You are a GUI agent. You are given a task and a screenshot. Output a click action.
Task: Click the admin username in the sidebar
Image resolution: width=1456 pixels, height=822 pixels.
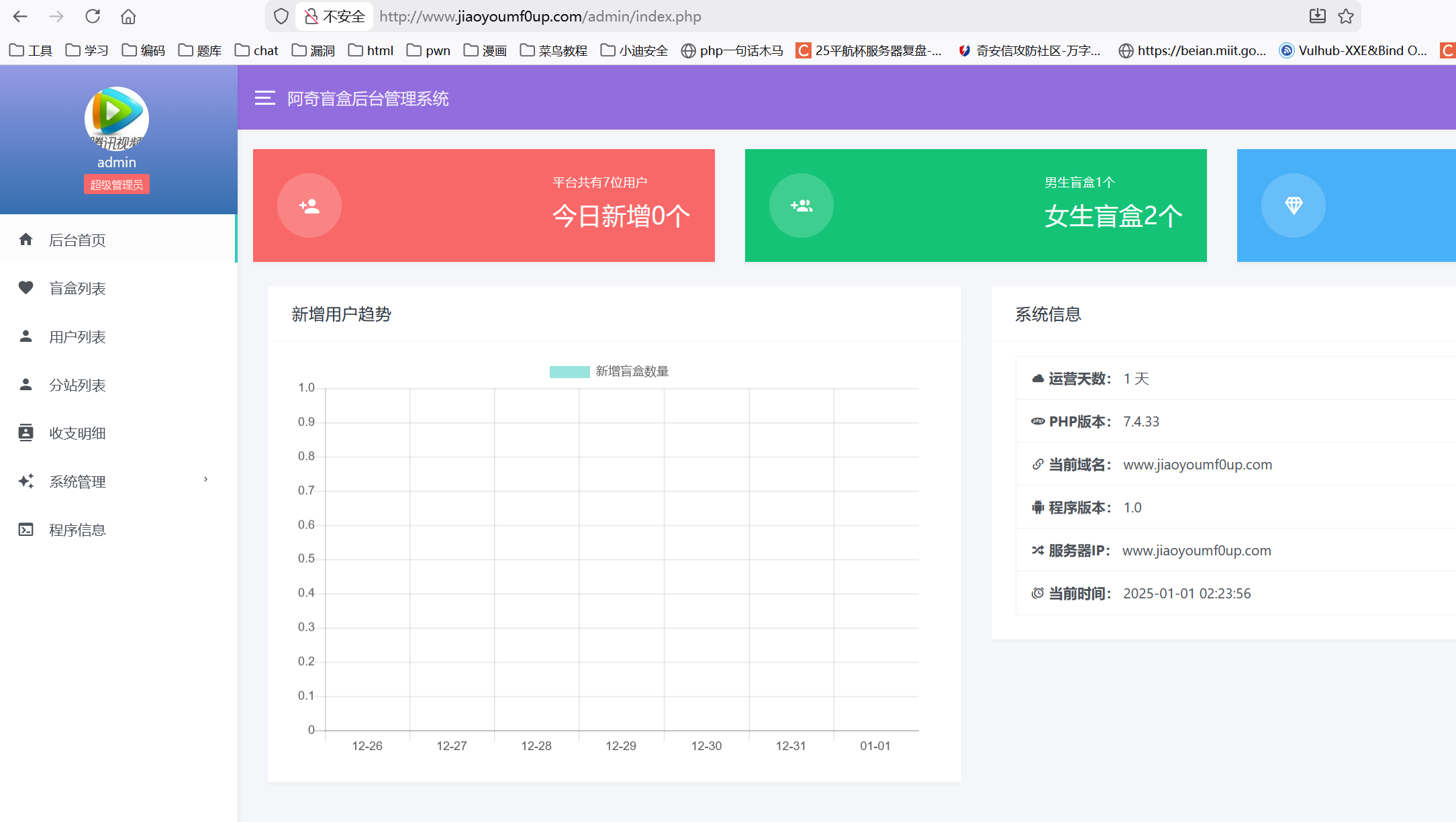pos(117,163)
